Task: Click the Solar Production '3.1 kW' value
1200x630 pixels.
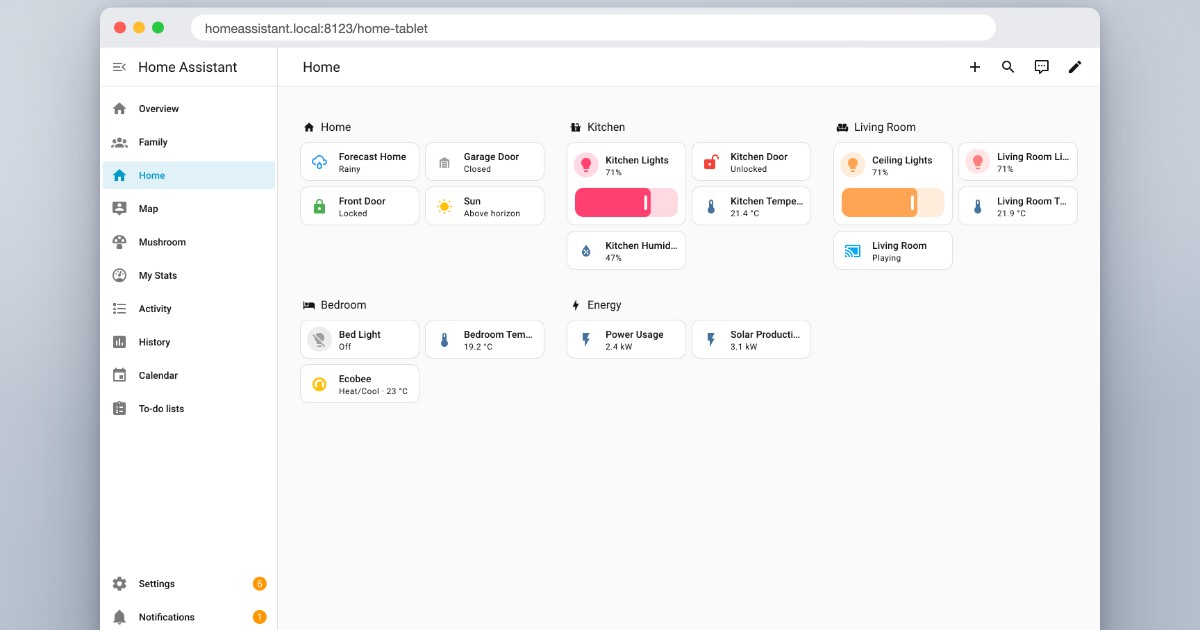Action: pyautogui.click(x=743, y=347)
